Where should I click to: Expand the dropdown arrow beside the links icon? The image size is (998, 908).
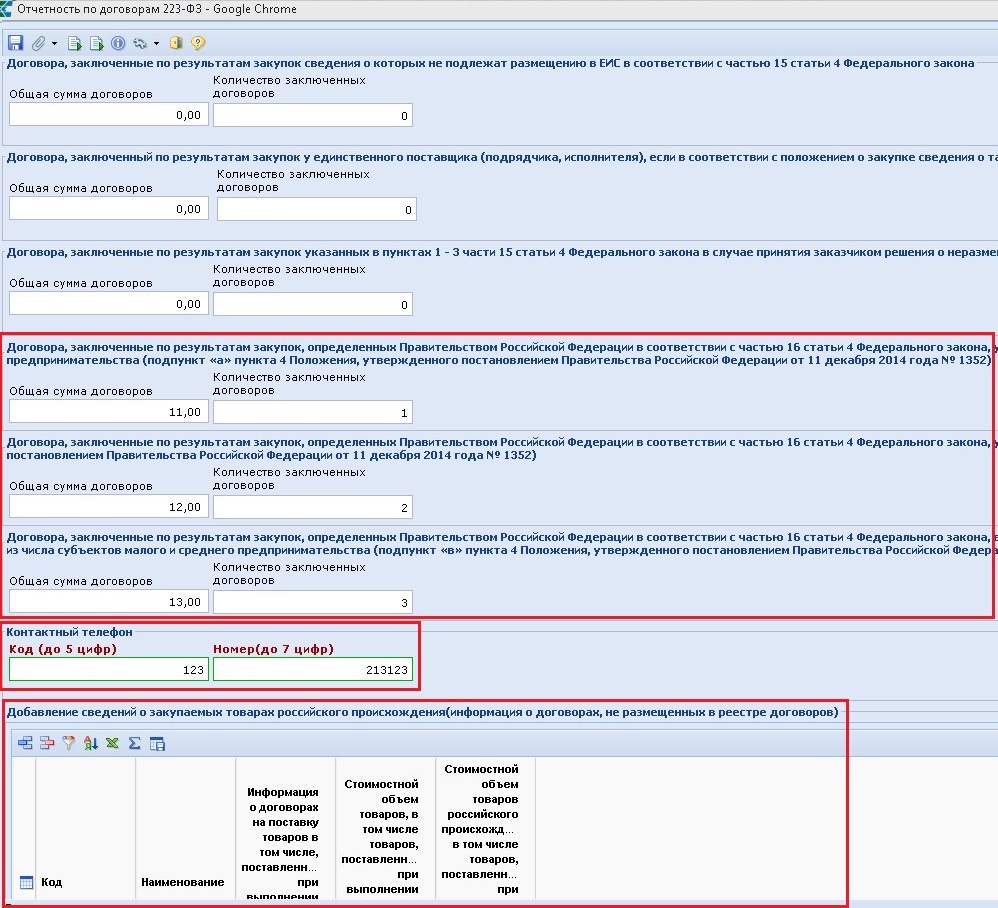pos(156,44)
